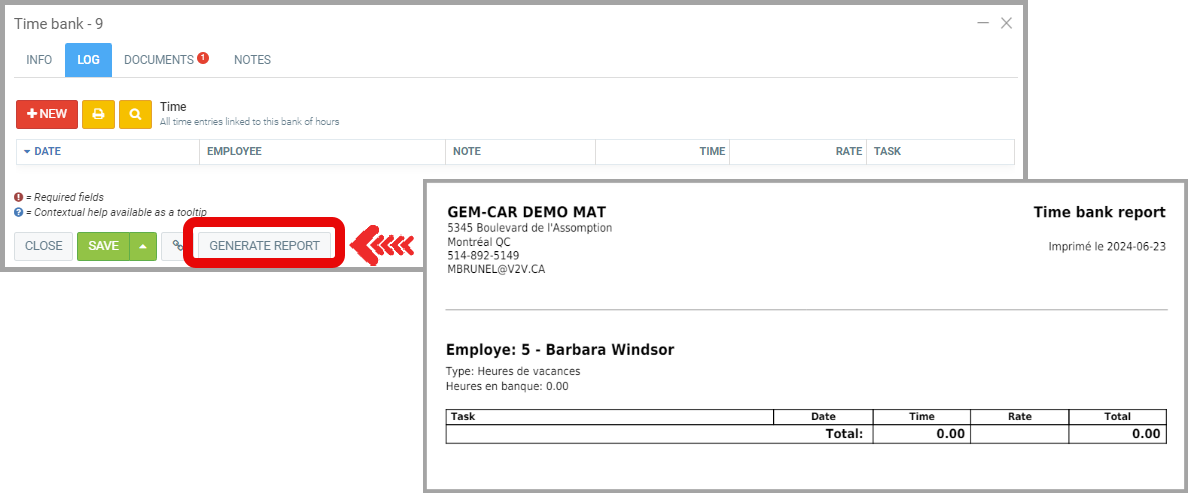Minimize the Time bank dialog
The image size is (1188, 493).
(x=983, y=23)
